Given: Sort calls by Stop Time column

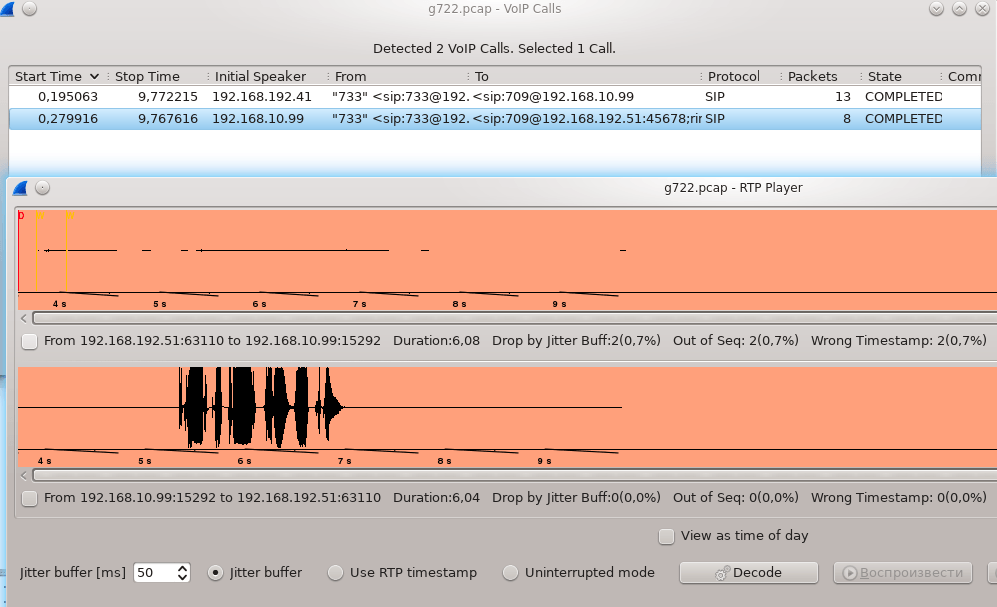Looking at the screenshot, I should [x=157, y=76].
